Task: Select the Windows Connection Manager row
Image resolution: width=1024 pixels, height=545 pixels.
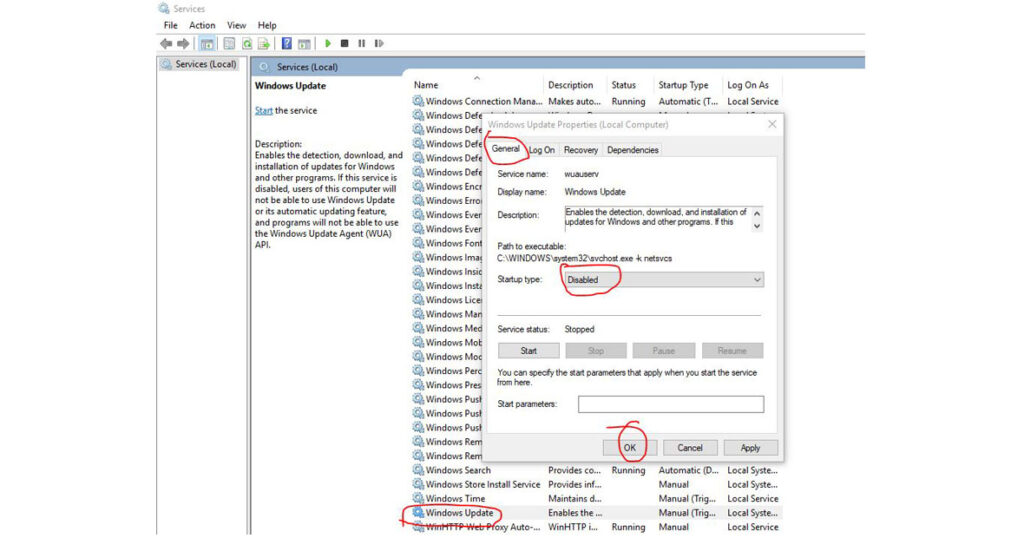Action: (596, 101)
